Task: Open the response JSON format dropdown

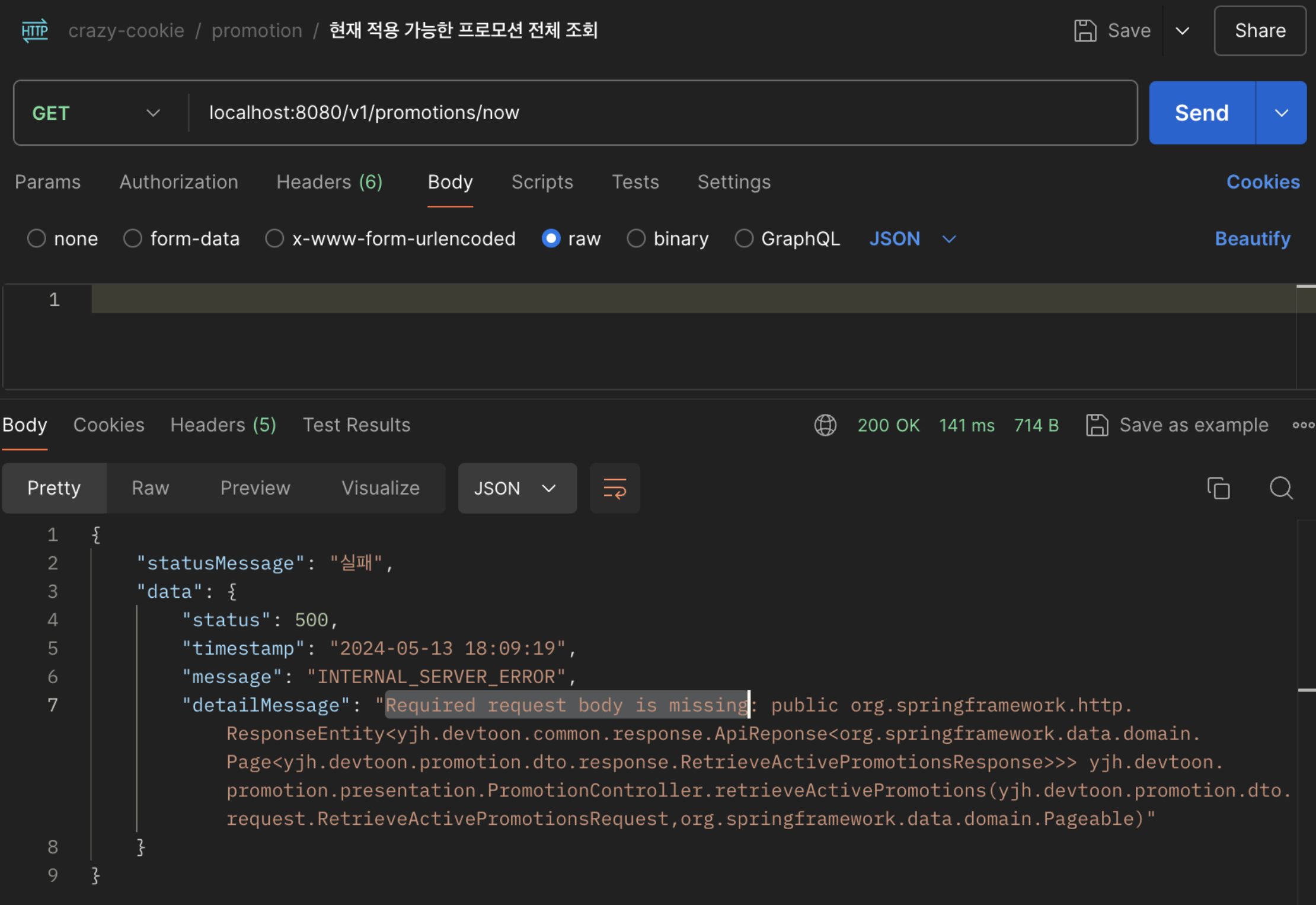Action: point(516,488)
